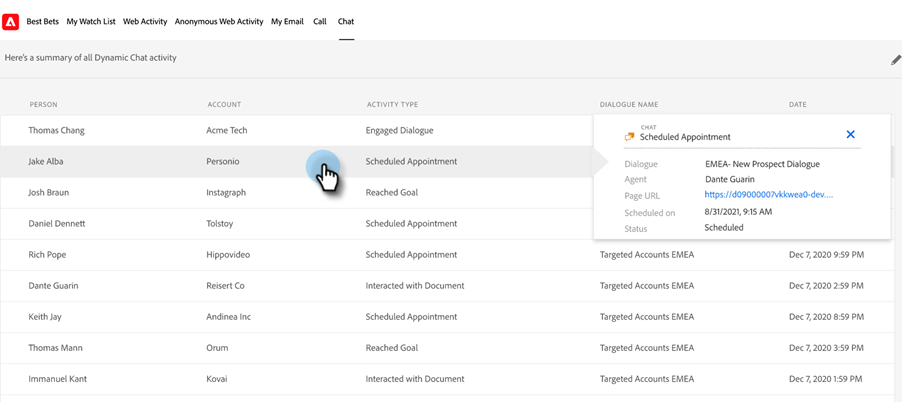Open the Call tab
The width and height of the screenshot is (902, 402).
(x=320, y=22)
